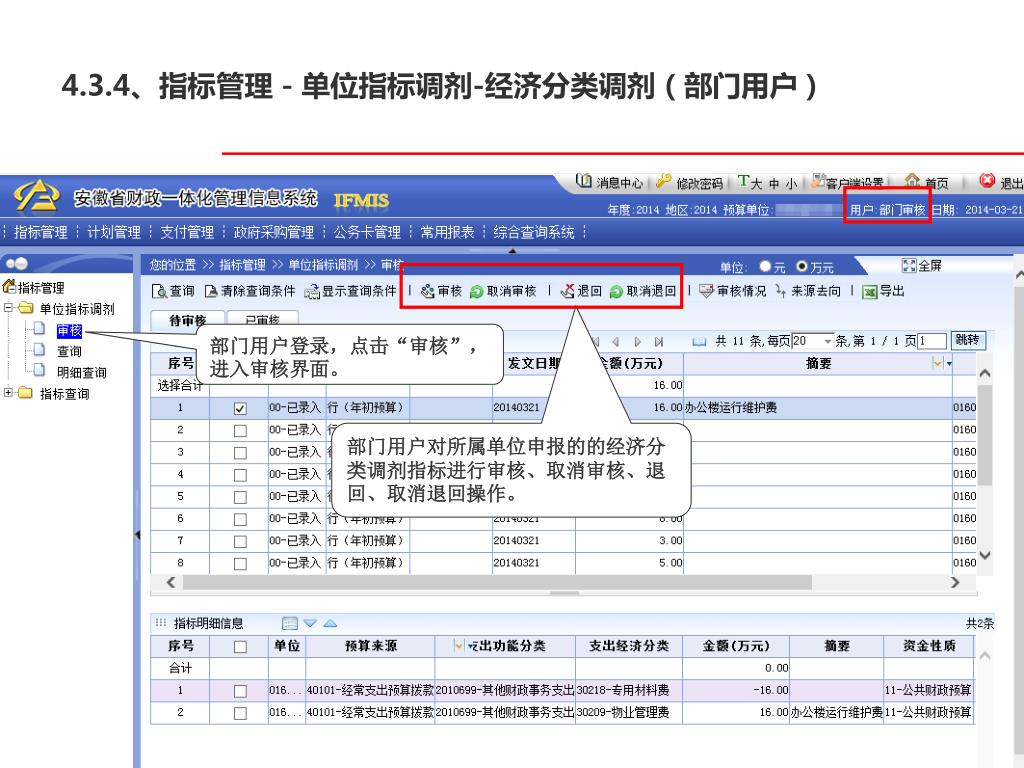This screenshot has height=768, width=1024.
Task: Collapse the 单位指标调剂 tree node
Action: click(8, 308)
